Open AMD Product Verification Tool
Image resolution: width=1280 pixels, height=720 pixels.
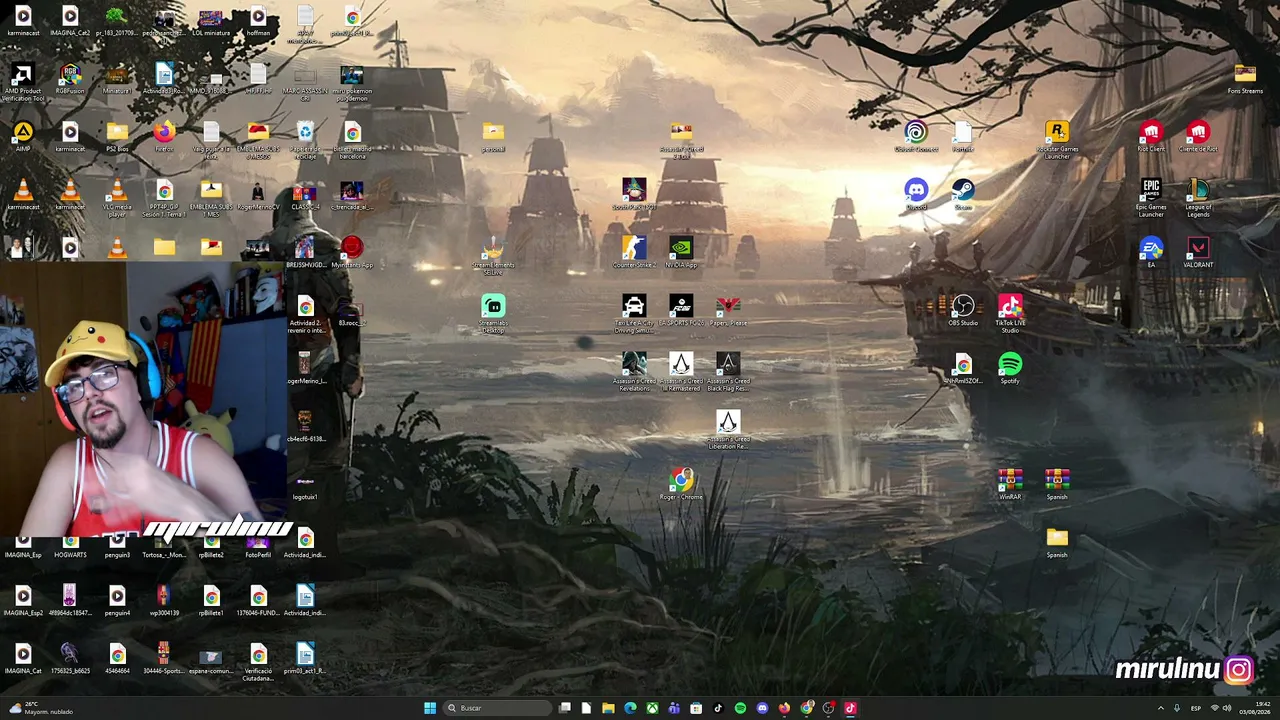click(23, 81)
